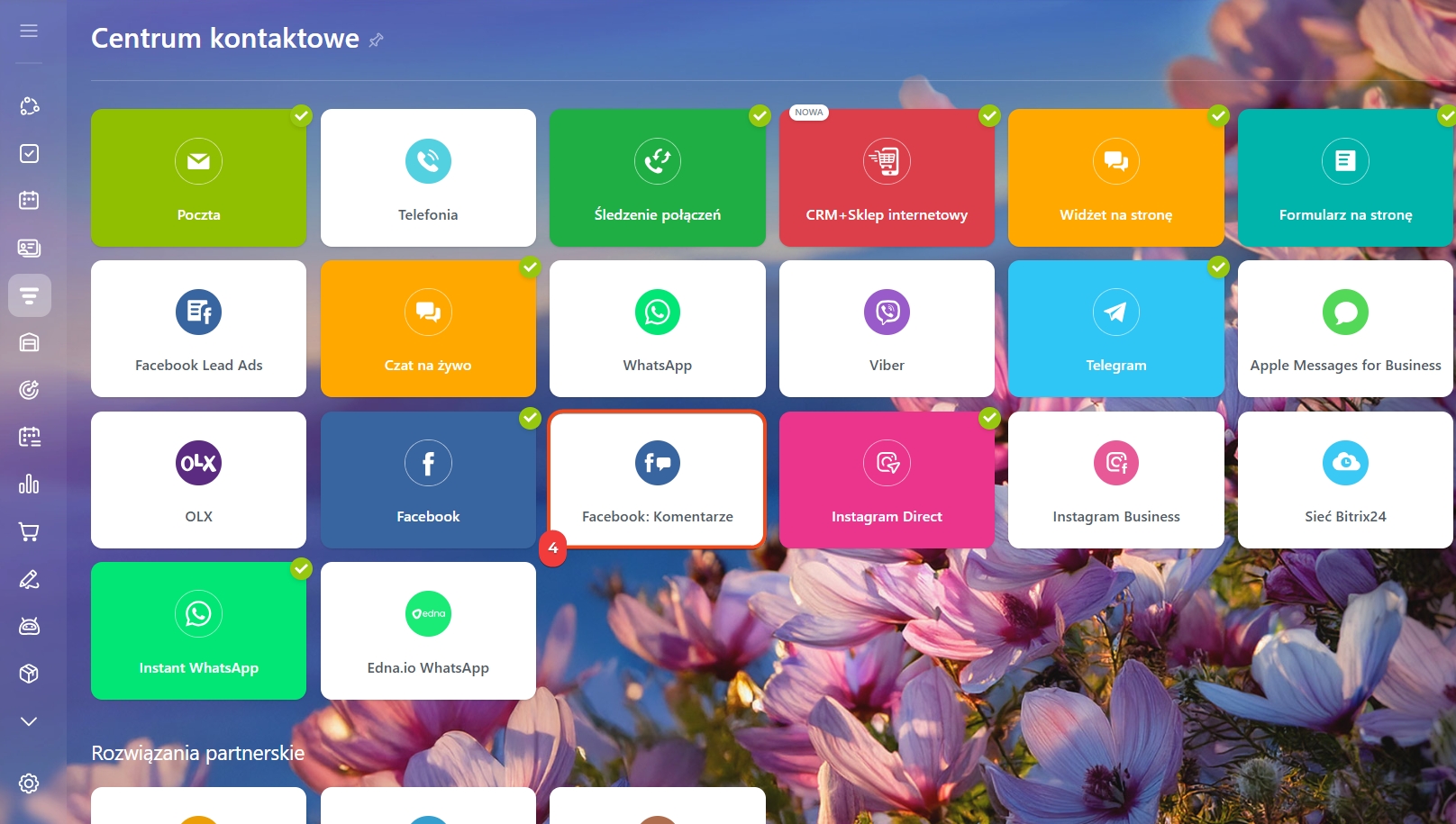
Task: Click the Viber logo icon
Action: point(887,312)
